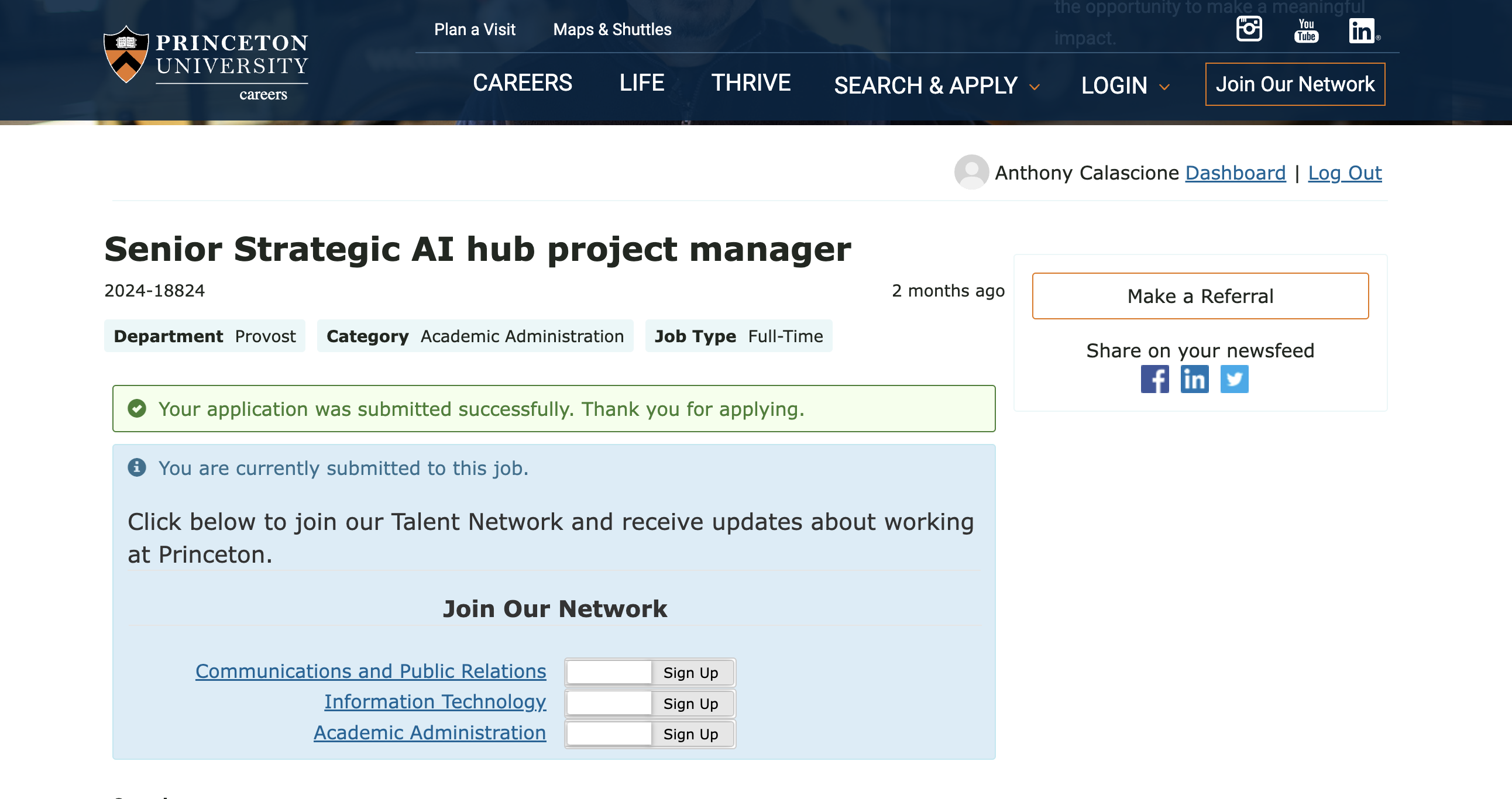1512x799 pixels.
Task: Open the Thrive menu item
Action: [751, 82]
